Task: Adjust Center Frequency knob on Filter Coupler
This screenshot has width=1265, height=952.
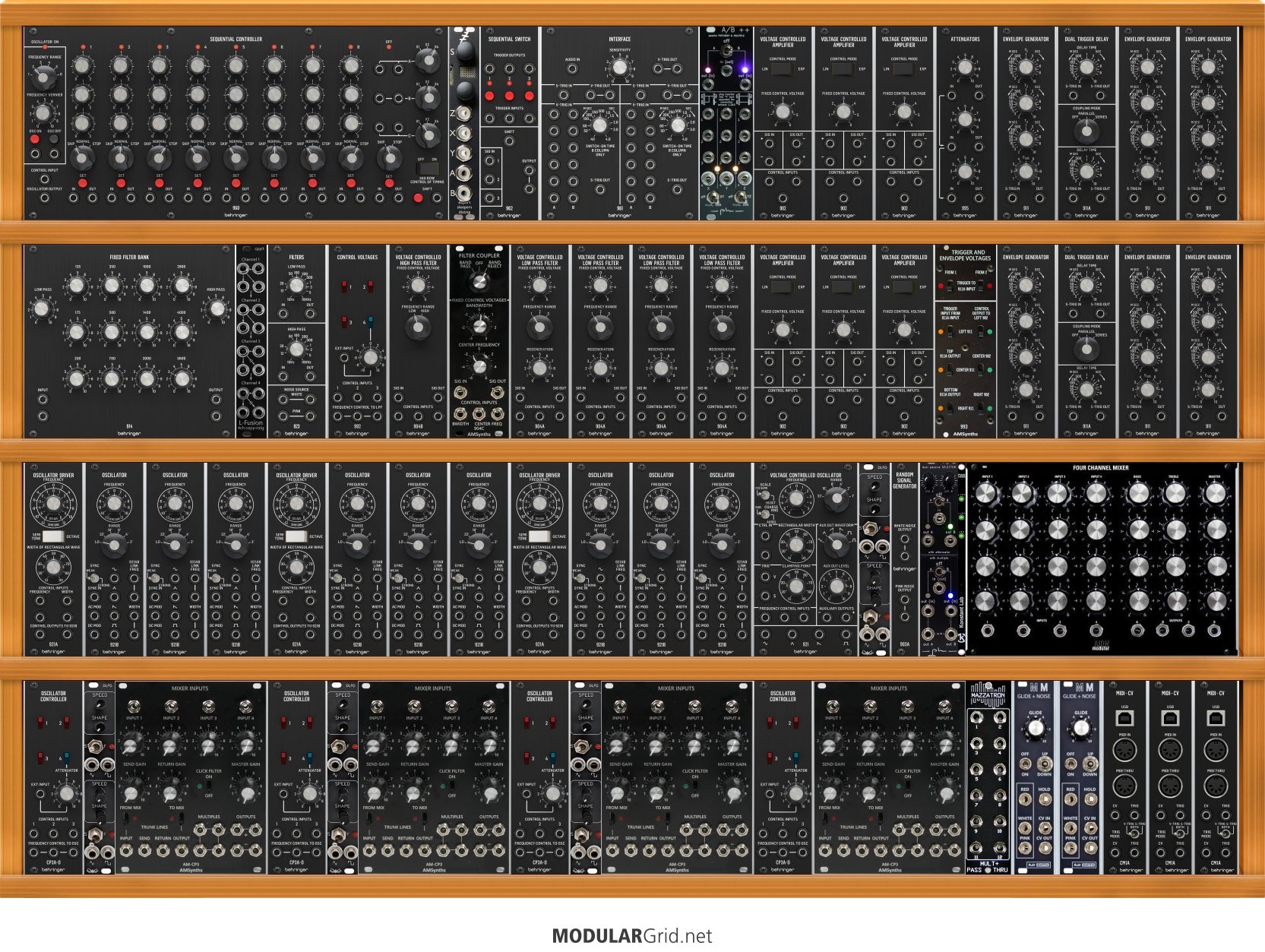Action: (x=479, y=366)
